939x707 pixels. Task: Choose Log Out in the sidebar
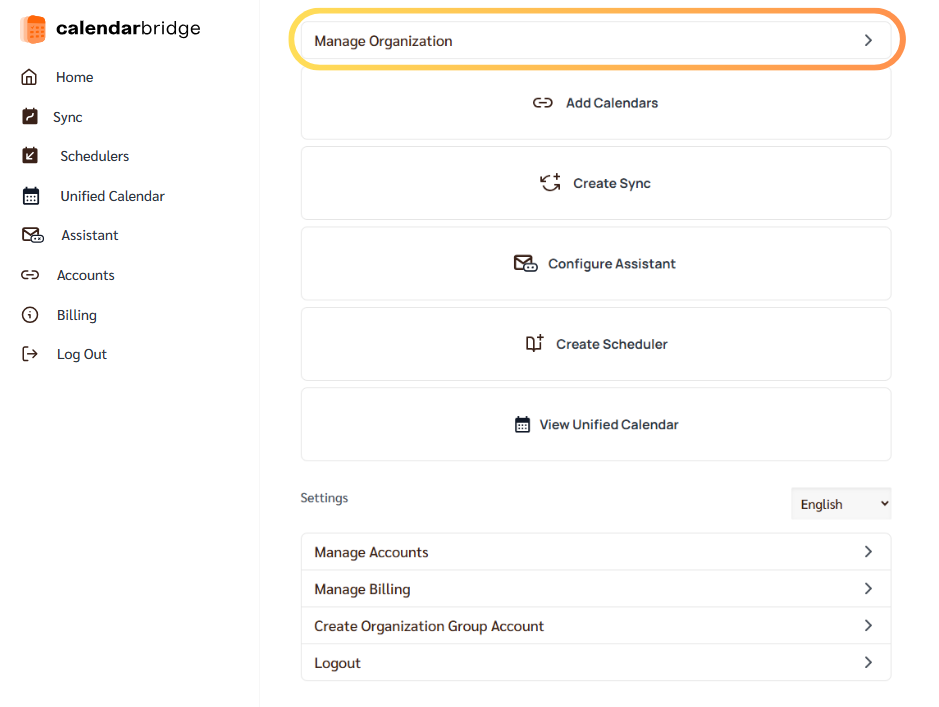[x=81, y=354]
